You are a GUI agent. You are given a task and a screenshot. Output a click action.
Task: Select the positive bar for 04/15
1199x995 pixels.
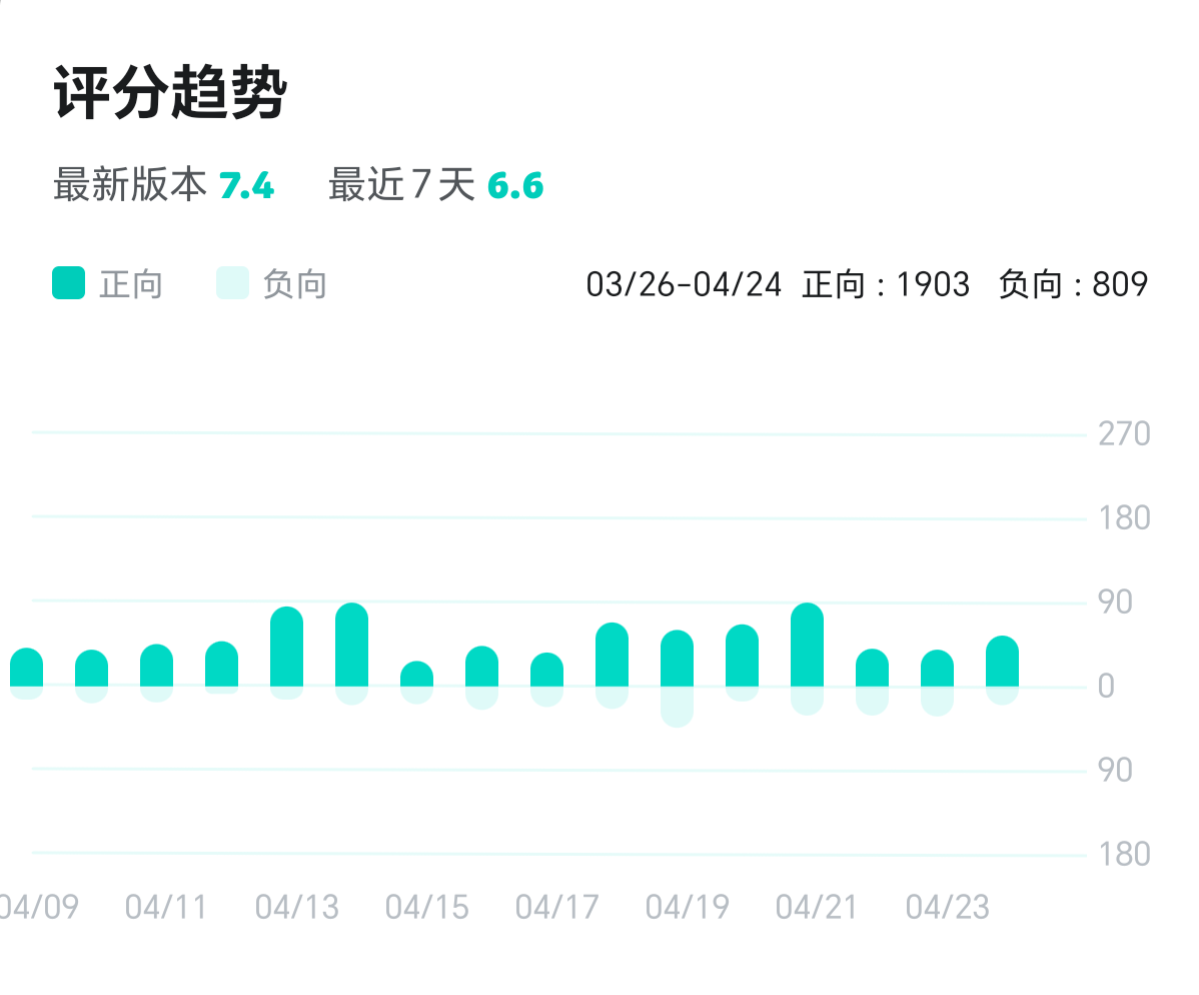417,674
